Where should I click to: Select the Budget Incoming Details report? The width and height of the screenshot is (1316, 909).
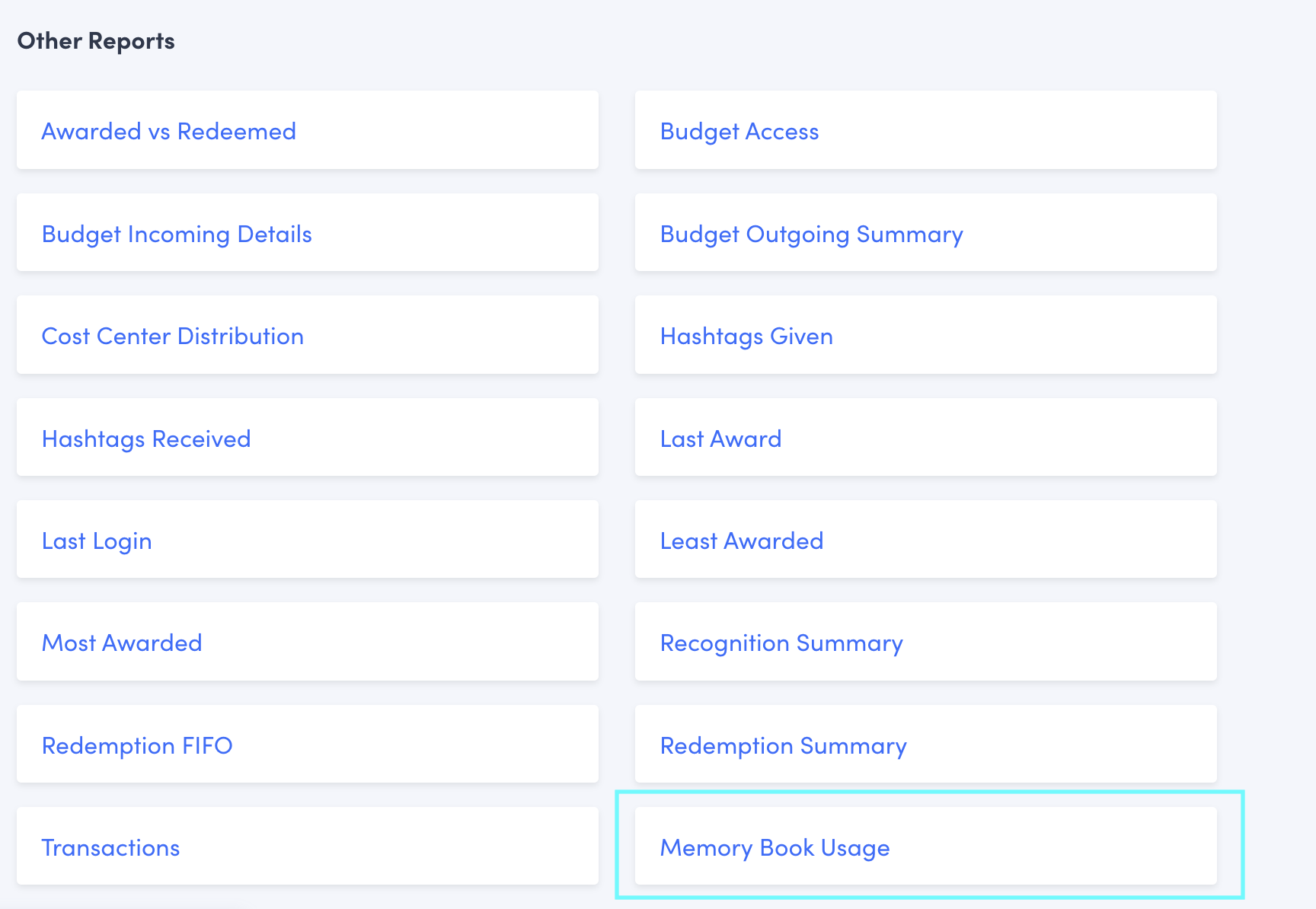point(177,234)
